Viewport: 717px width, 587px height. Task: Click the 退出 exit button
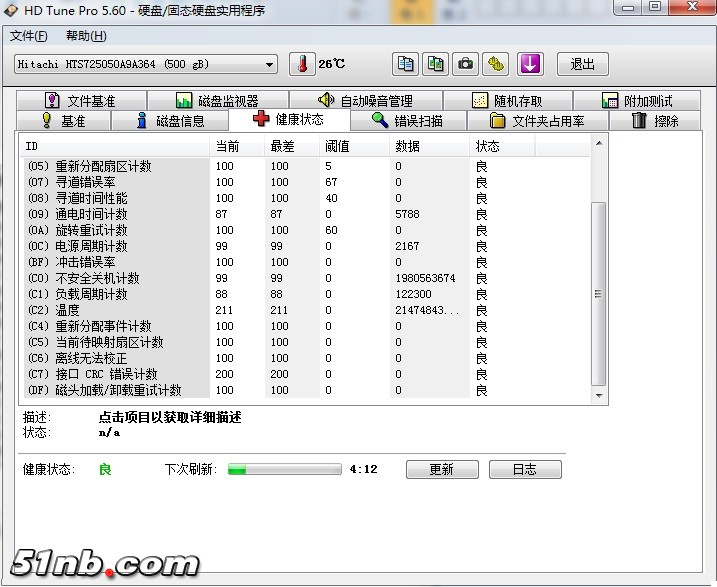[x=582, y=64]
